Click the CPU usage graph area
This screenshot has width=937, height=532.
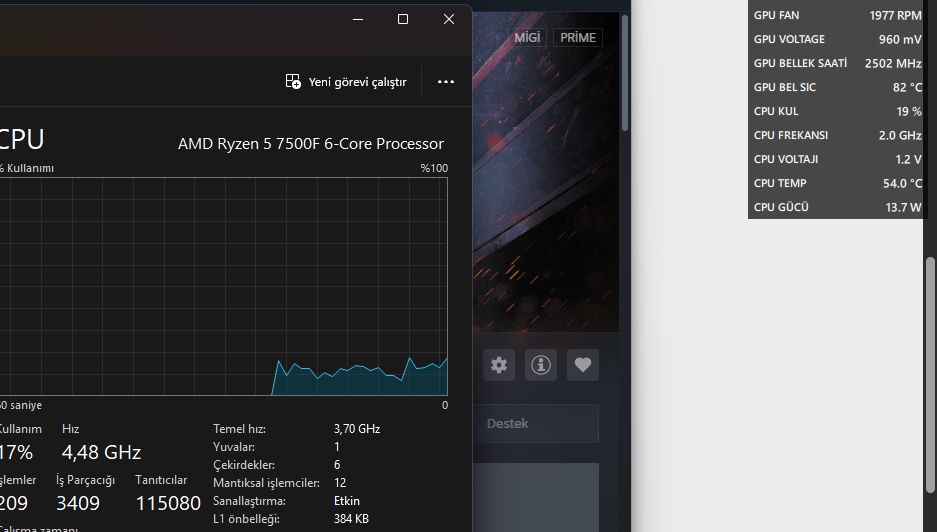(223, 286)
